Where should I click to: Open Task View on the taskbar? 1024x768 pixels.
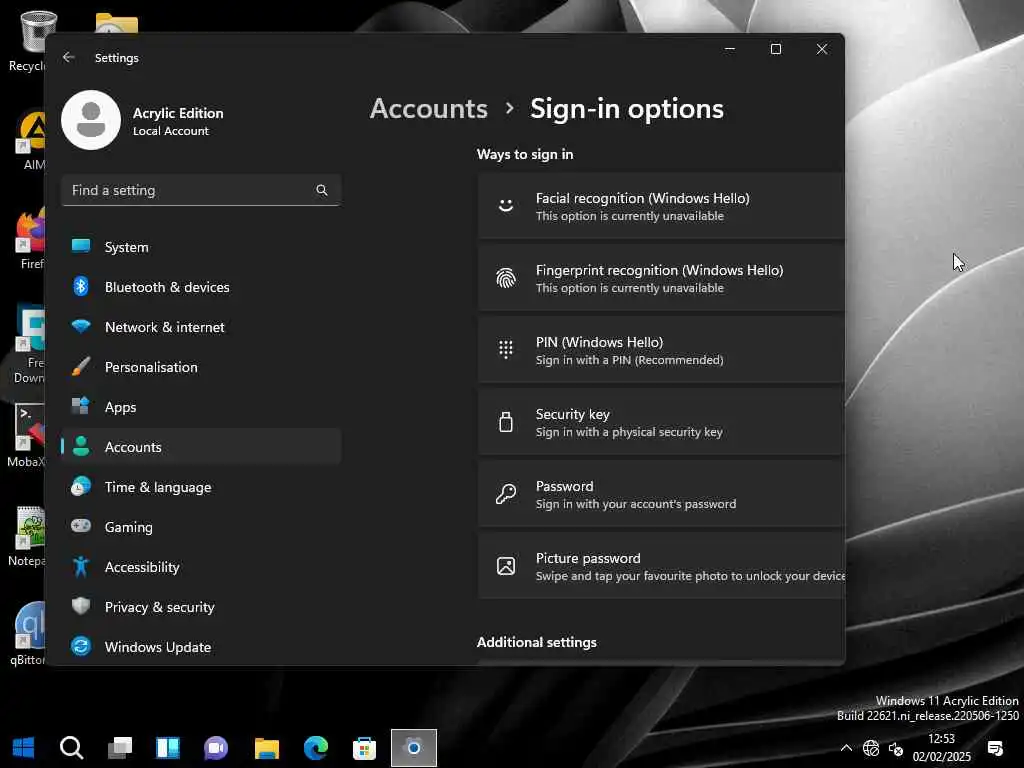coord(120,748)
